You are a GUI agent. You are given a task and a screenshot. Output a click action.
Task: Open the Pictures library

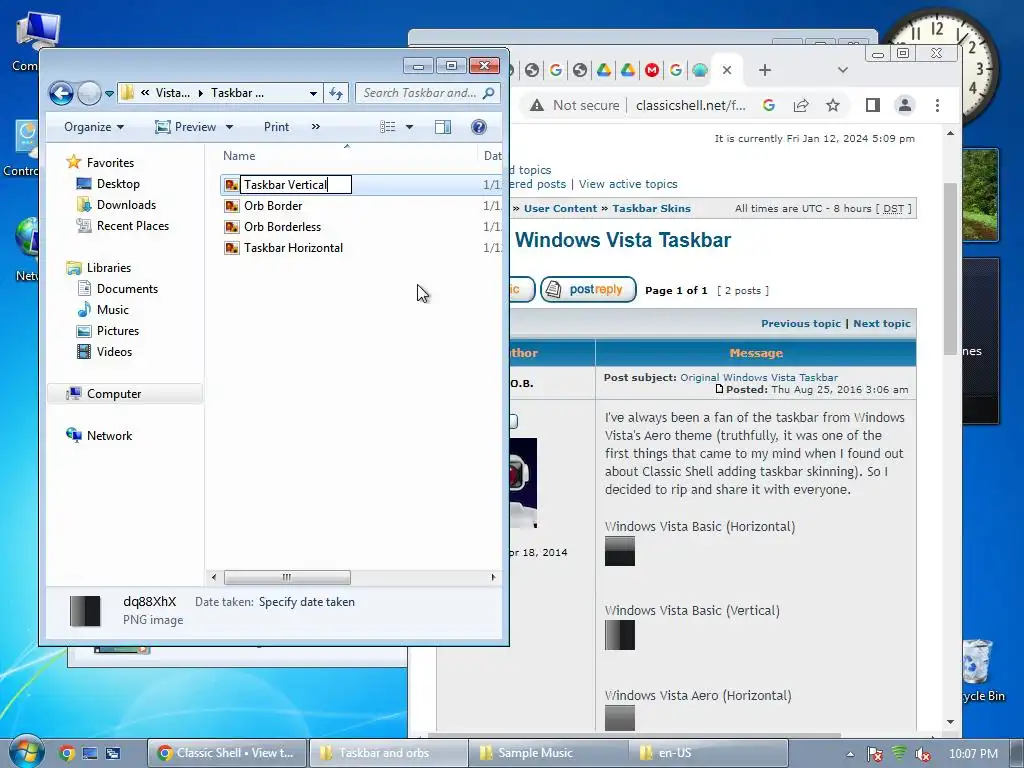coord(118,330)
